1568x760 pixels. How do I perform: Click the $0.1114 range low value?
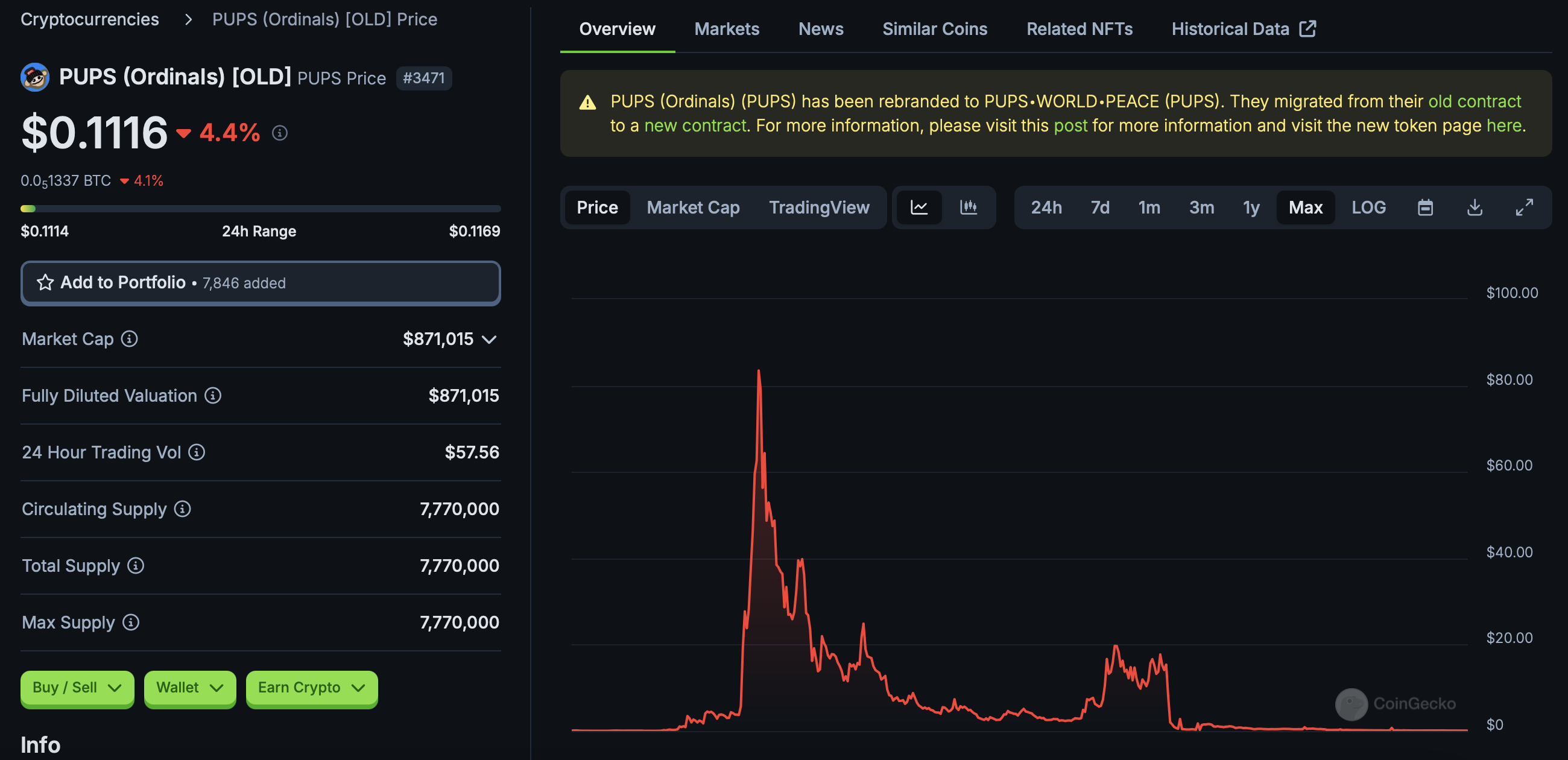coord(45,231)
